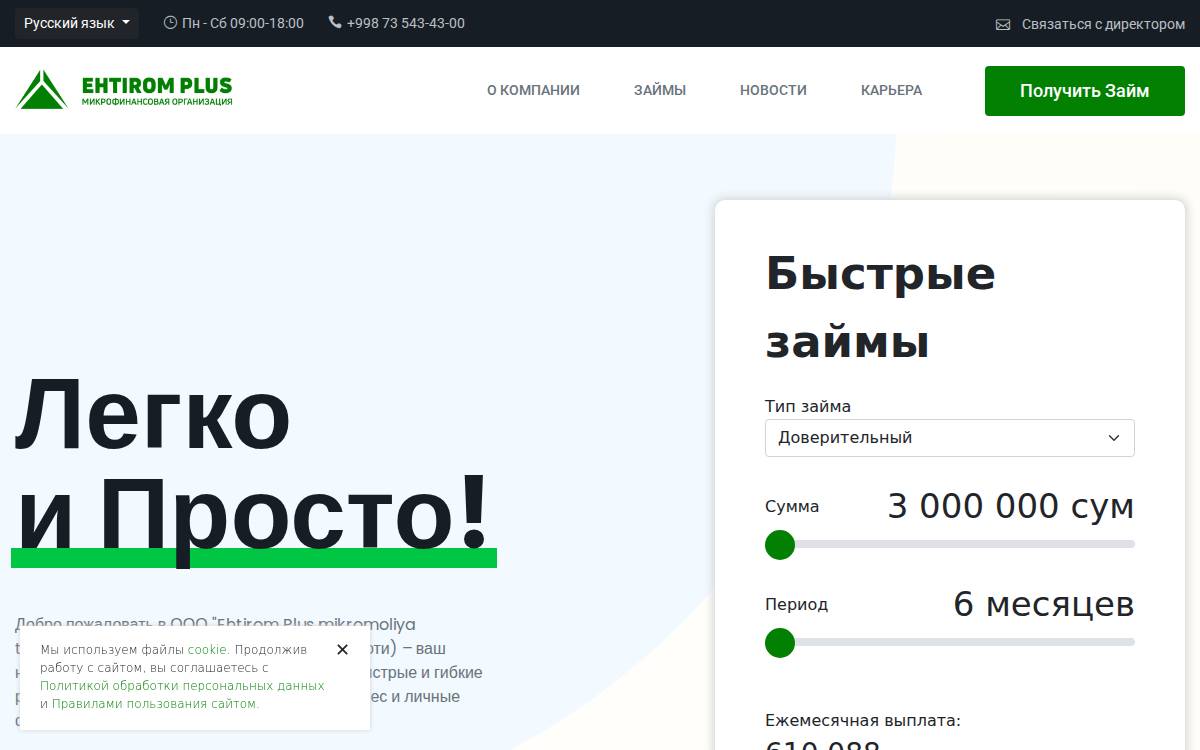1200x750 pixels.
Task: Open the КАРЬЕРА menu item
Action: pyautogui.click(x=891, y=90)
